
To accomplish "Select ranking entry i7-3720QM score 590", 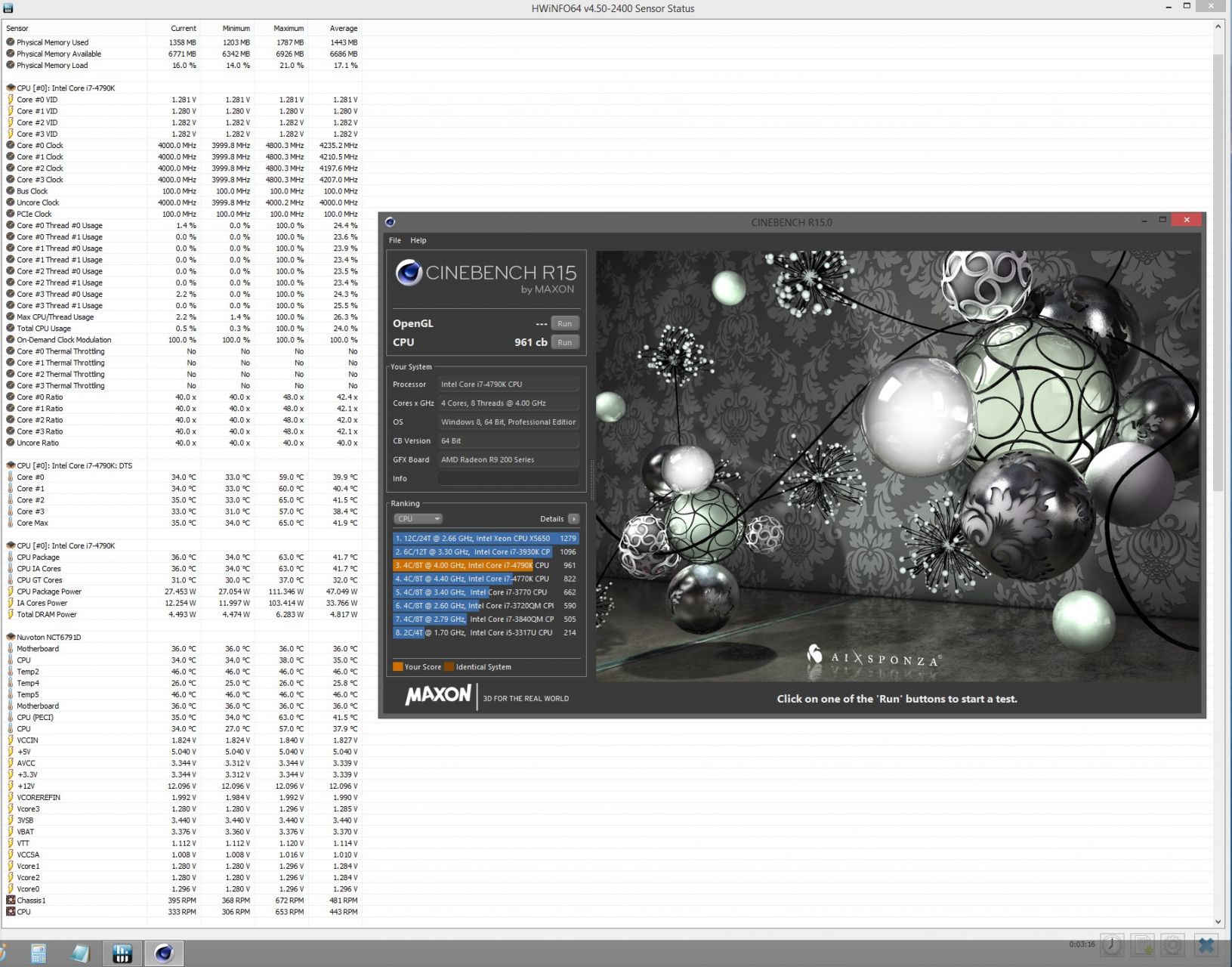I will click(x=486, y=606).
